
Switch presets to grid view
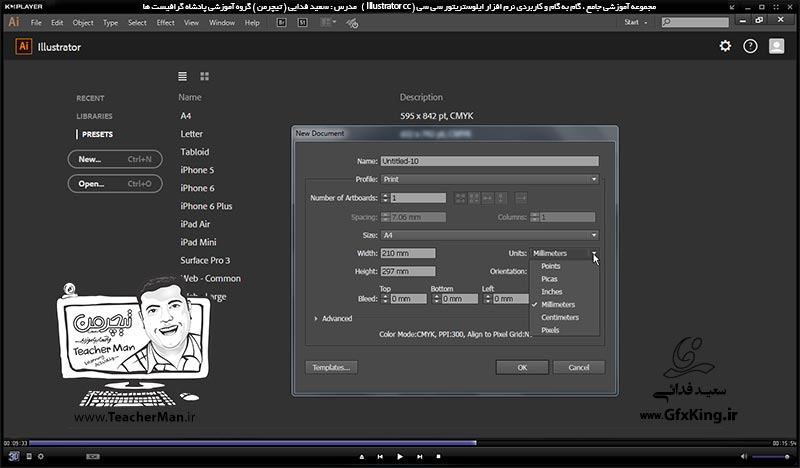[205, 76]
